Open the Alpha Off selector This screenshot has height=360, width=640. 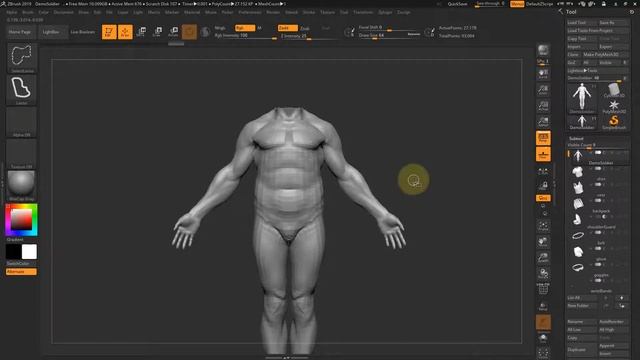(22, 122)
